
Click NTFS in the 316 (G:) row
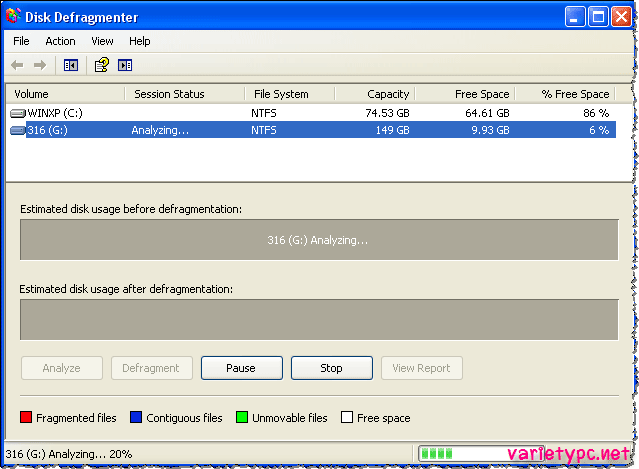coord(264,130)
